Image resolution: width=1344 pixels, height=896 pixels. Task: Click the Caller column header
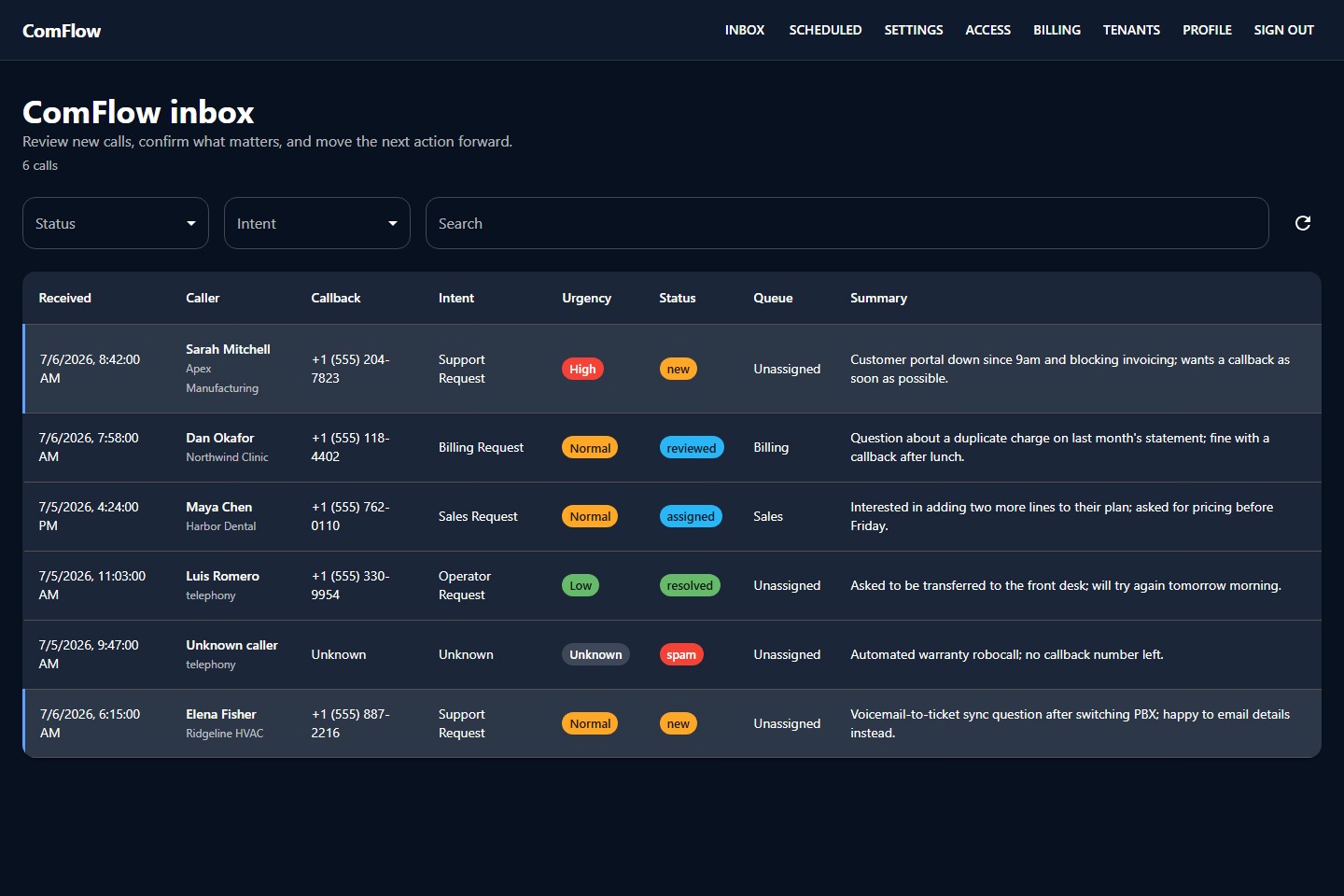point(203,298)
